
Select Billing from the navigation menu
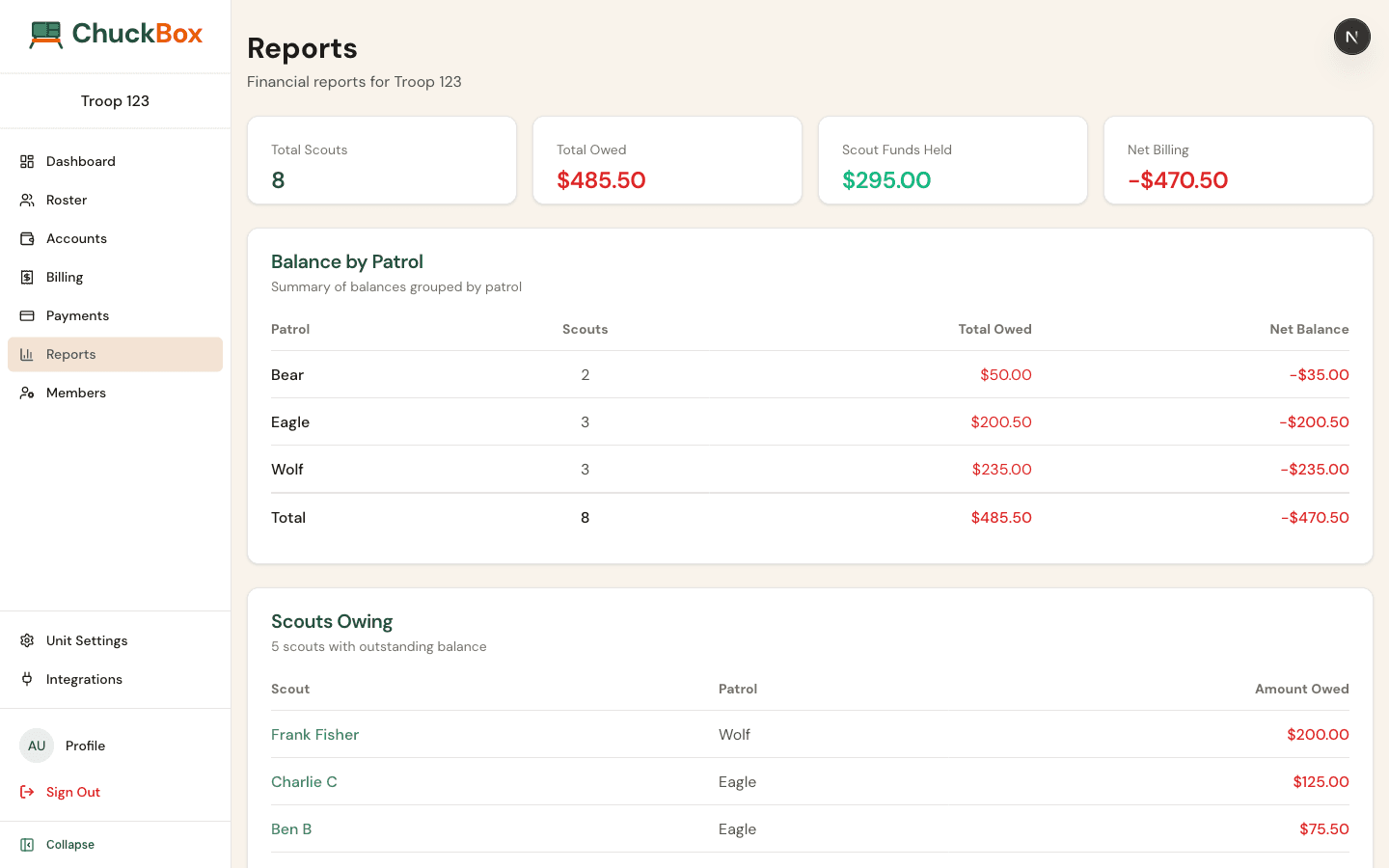[x=65, y=277]
